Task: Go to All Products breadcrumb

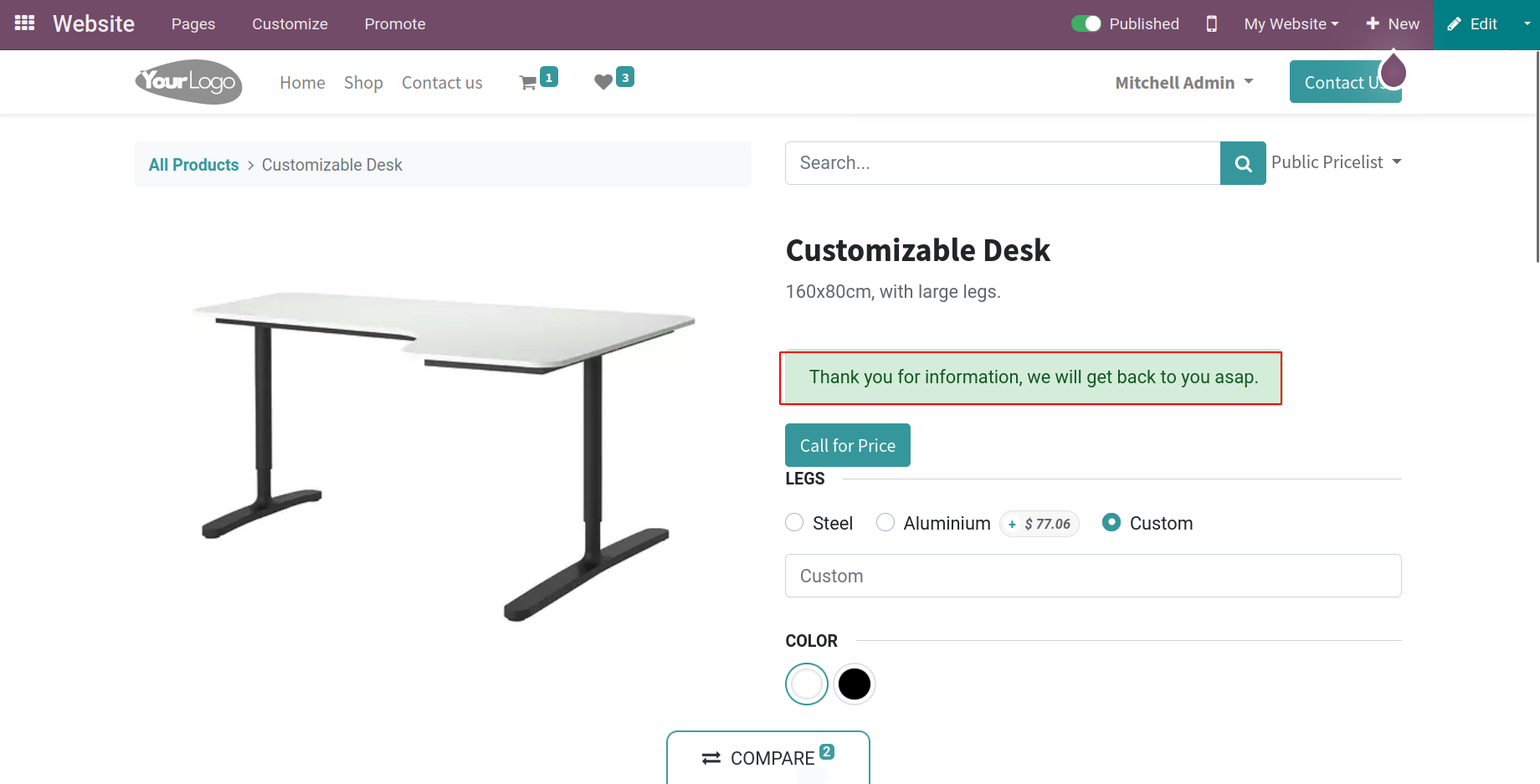Action: coord(193,165)
